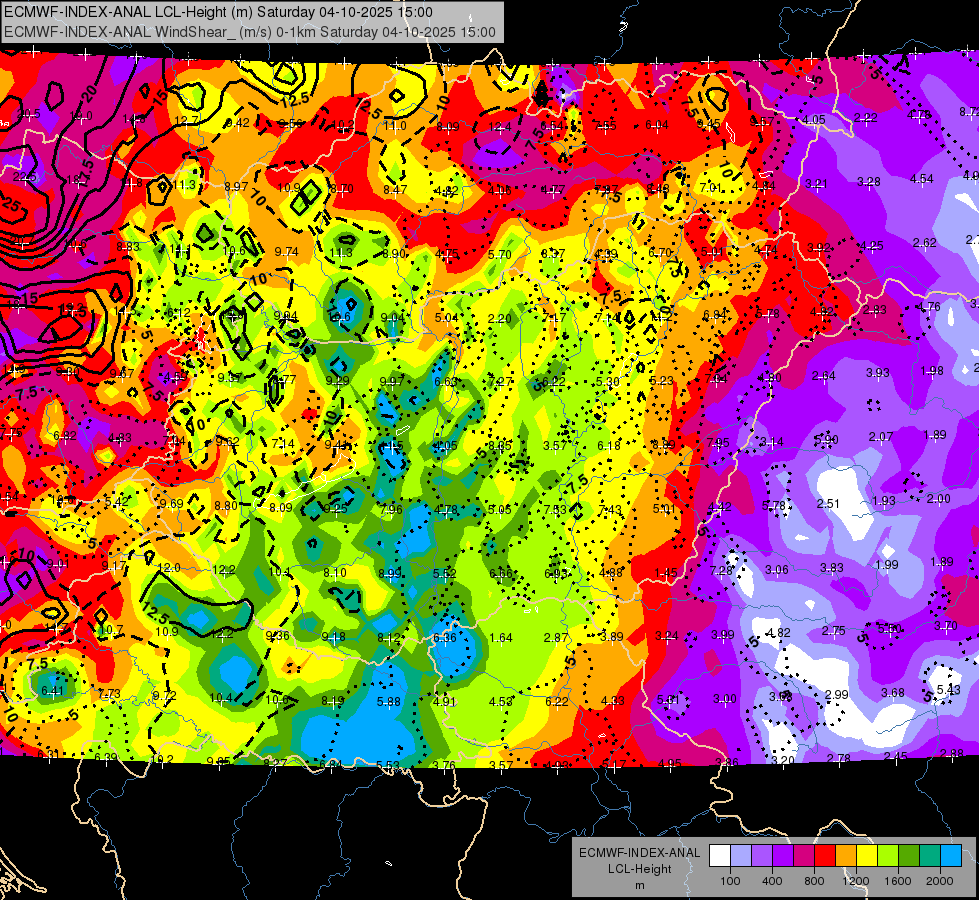Image resolution: width=979 pixels, height=900 pixels.
Task: Click the grid value 6.04
Action: tap(657, 126)
